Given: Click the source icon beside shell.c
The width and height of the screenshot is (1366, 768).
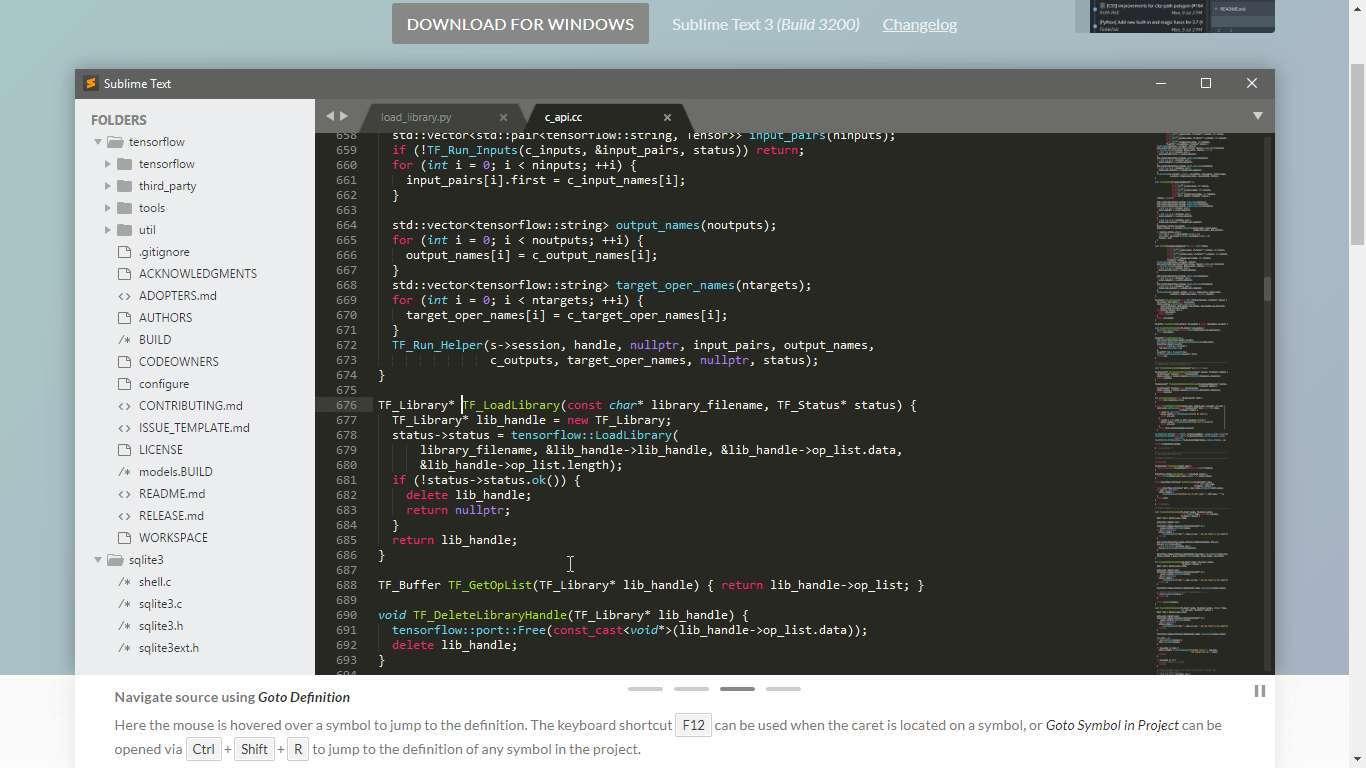Looking at the screenshot, I should 124,582.
